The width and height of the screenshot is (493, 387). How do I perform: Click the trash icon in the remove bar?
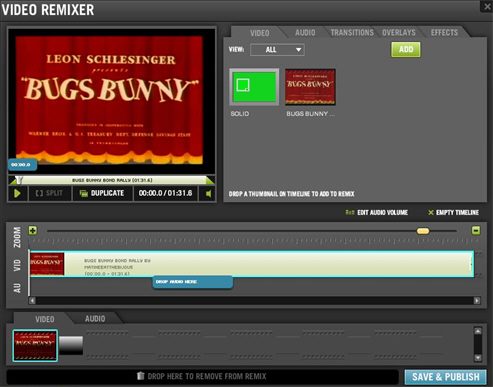coord(141,376)
